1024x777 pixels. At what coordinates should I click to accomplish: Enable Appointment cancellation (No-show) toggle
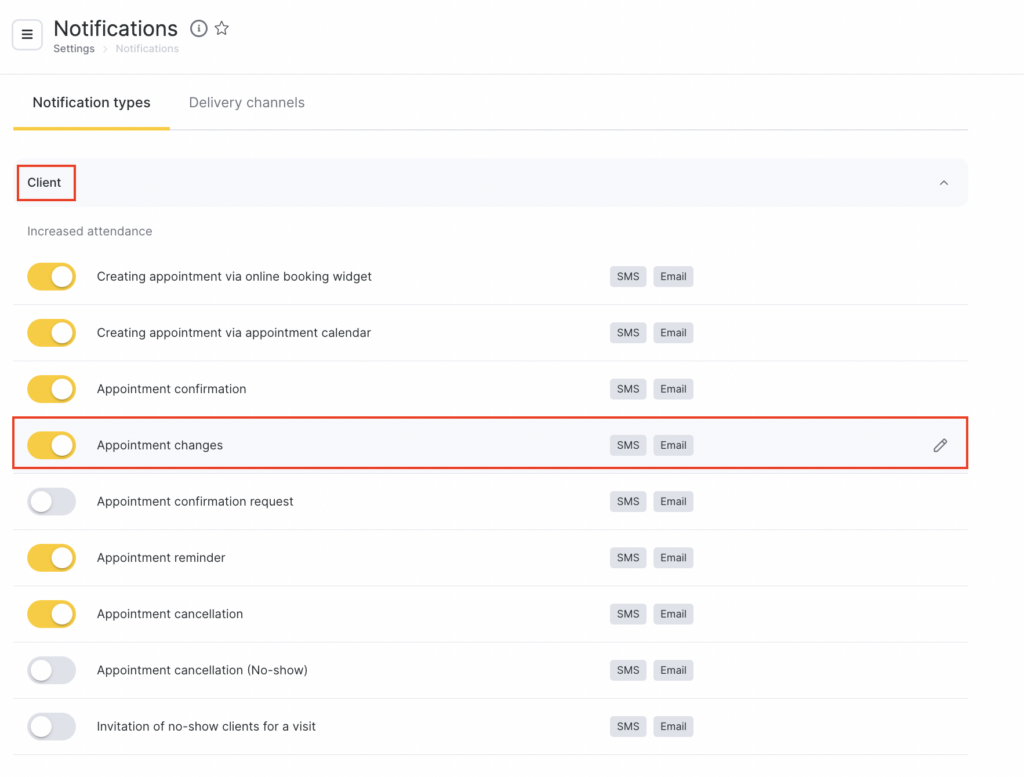click(51, 670)
